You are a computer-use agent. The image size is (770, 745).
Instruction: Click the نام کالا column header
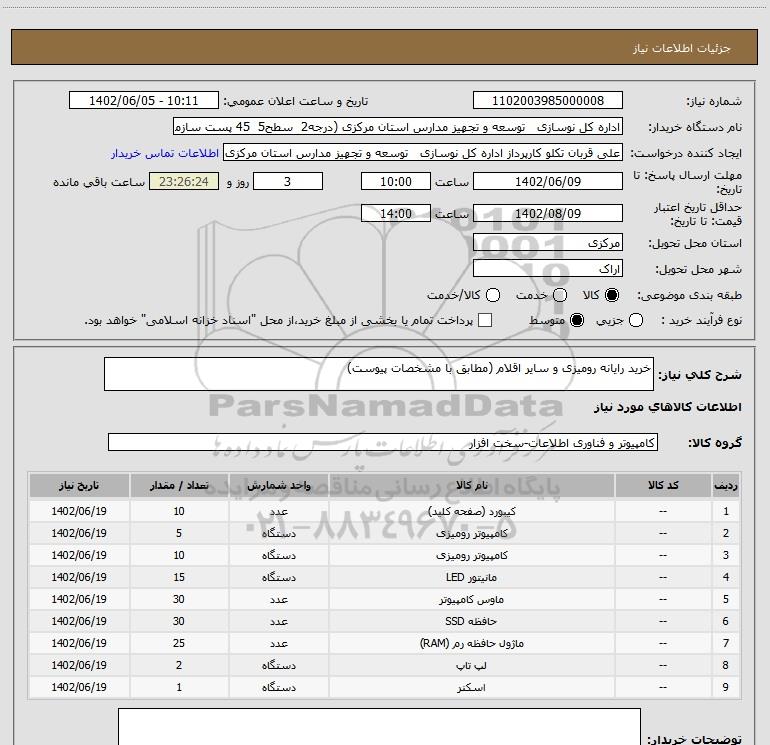coord(471,485)
